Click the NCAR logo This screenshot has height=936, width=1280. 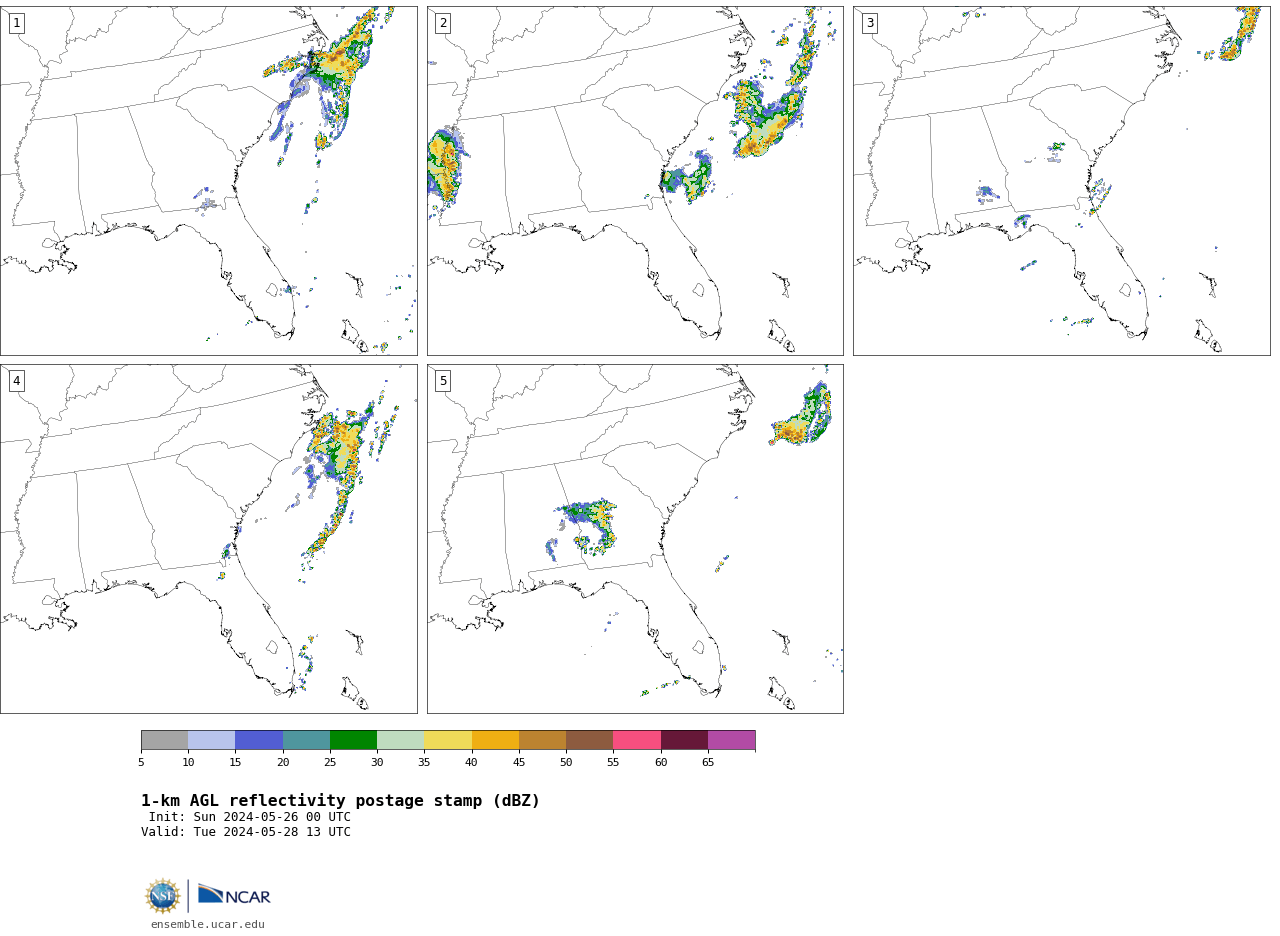234,895
